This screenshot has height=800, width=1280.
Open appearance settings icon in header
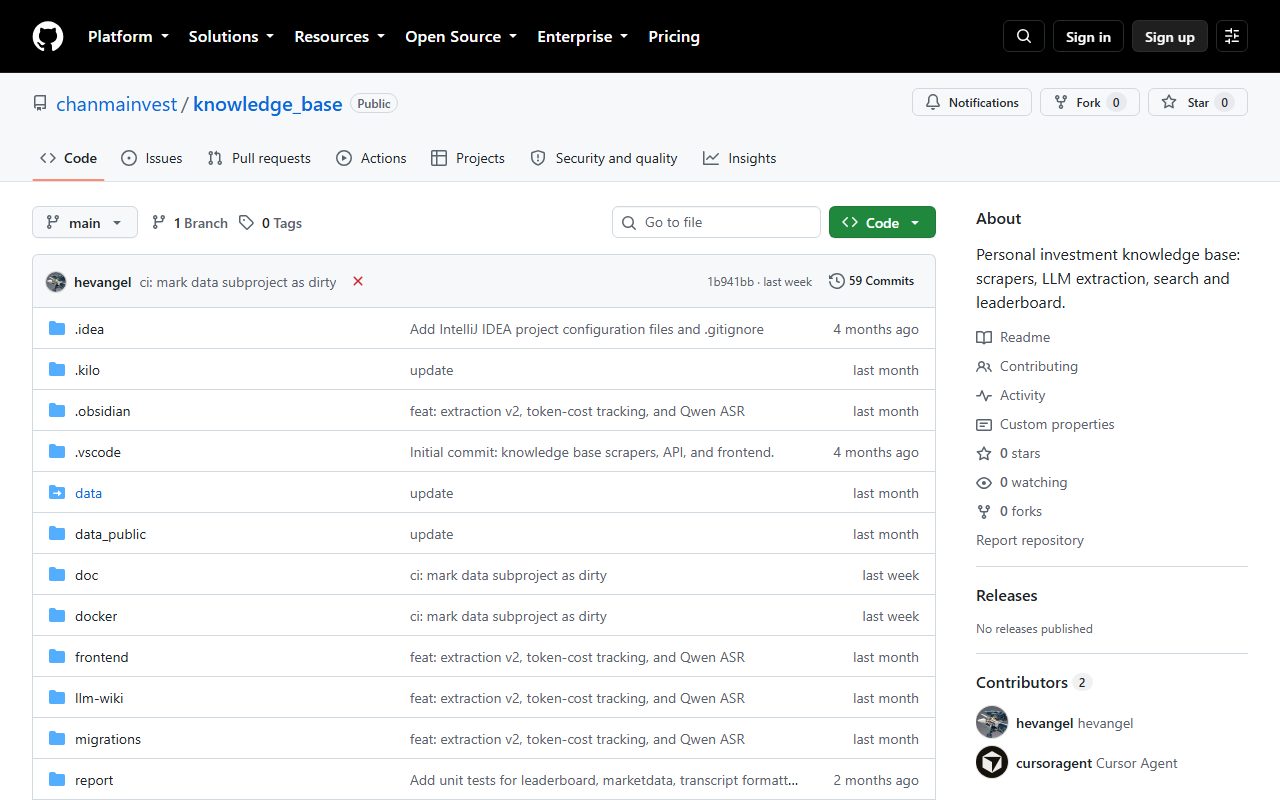point(1232,36)
